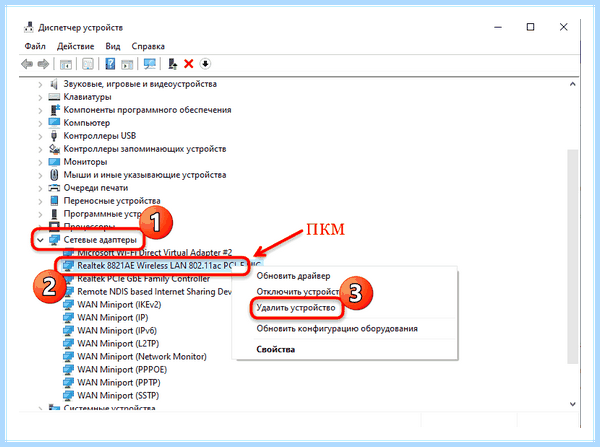Image resolution: width=600 pixels, height=447 pixels.
Task: Choose Обновить драйвер in the context menu
Action: (x=293, y=276)
